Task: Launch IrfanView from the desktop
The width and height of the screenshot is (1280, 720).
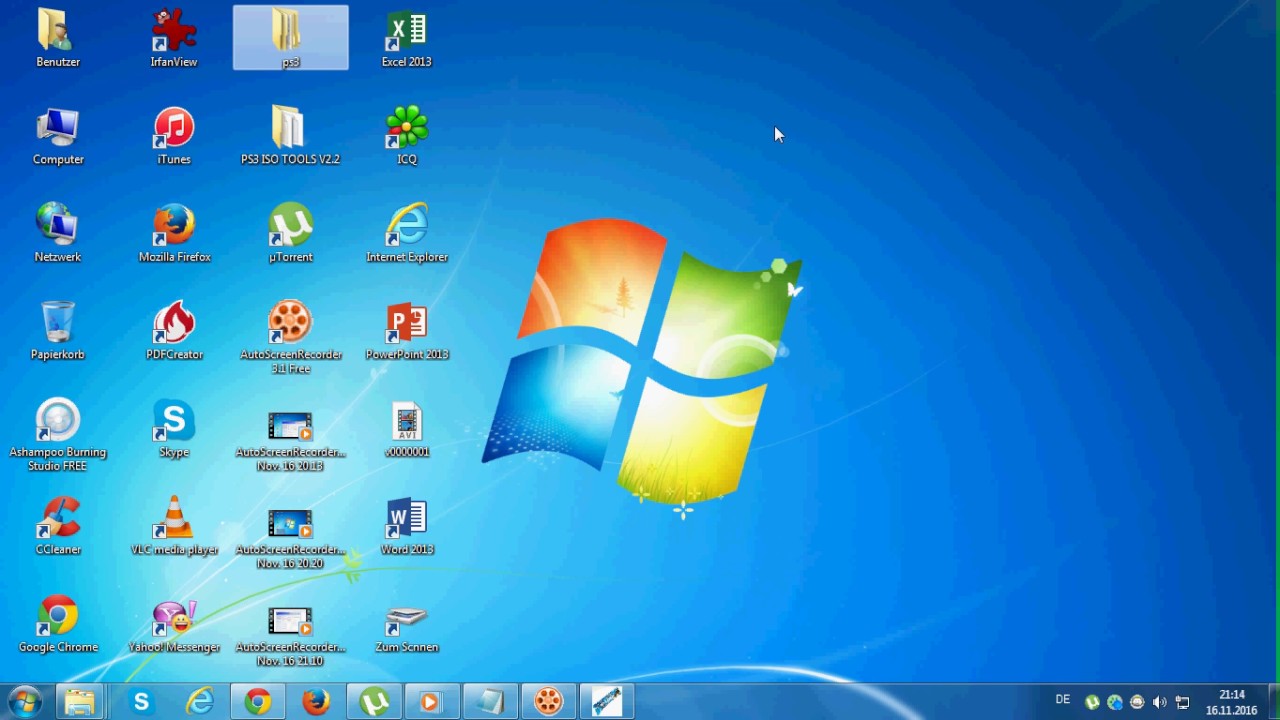Action: [174, 30]
